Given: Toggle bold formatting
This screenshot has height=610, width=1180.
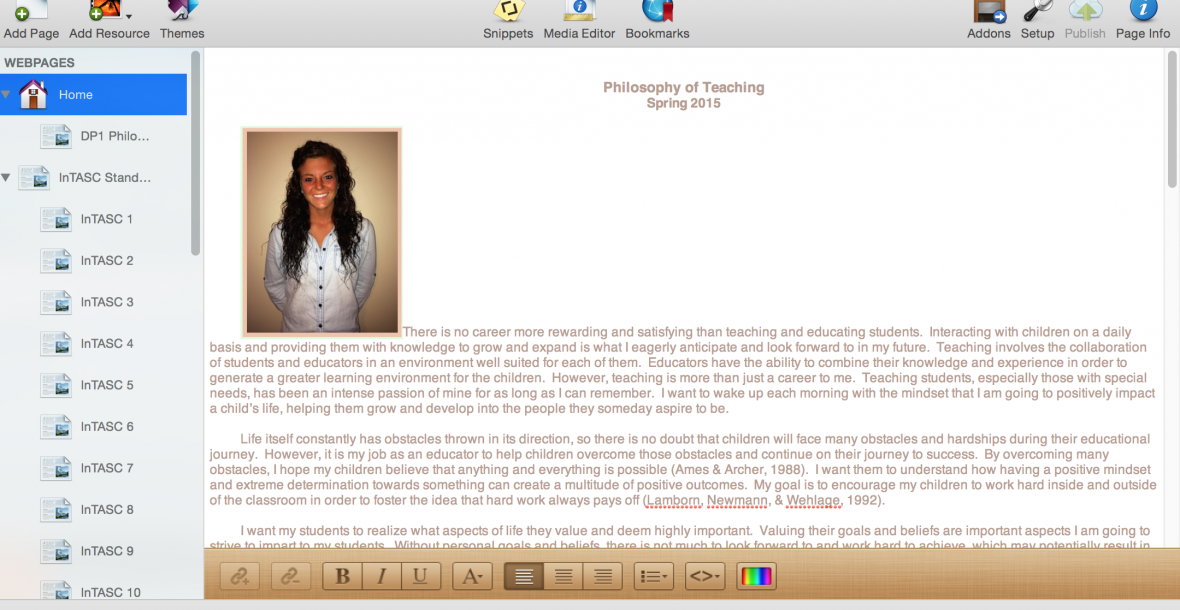Looking at the screenshot, I should (x=343, y=576).
